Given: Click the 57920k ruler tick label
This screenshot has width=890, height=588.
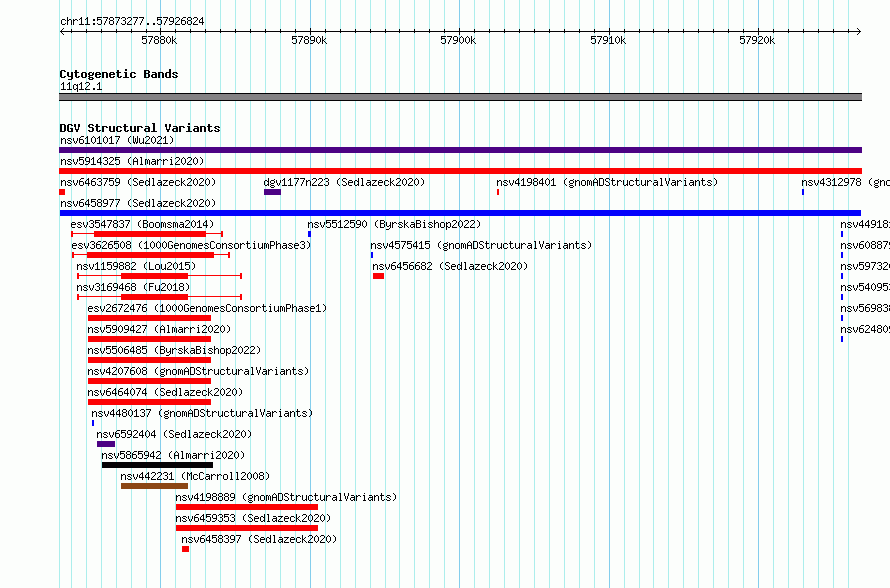Looking at the screenshot, I should [x=757, y=40].
